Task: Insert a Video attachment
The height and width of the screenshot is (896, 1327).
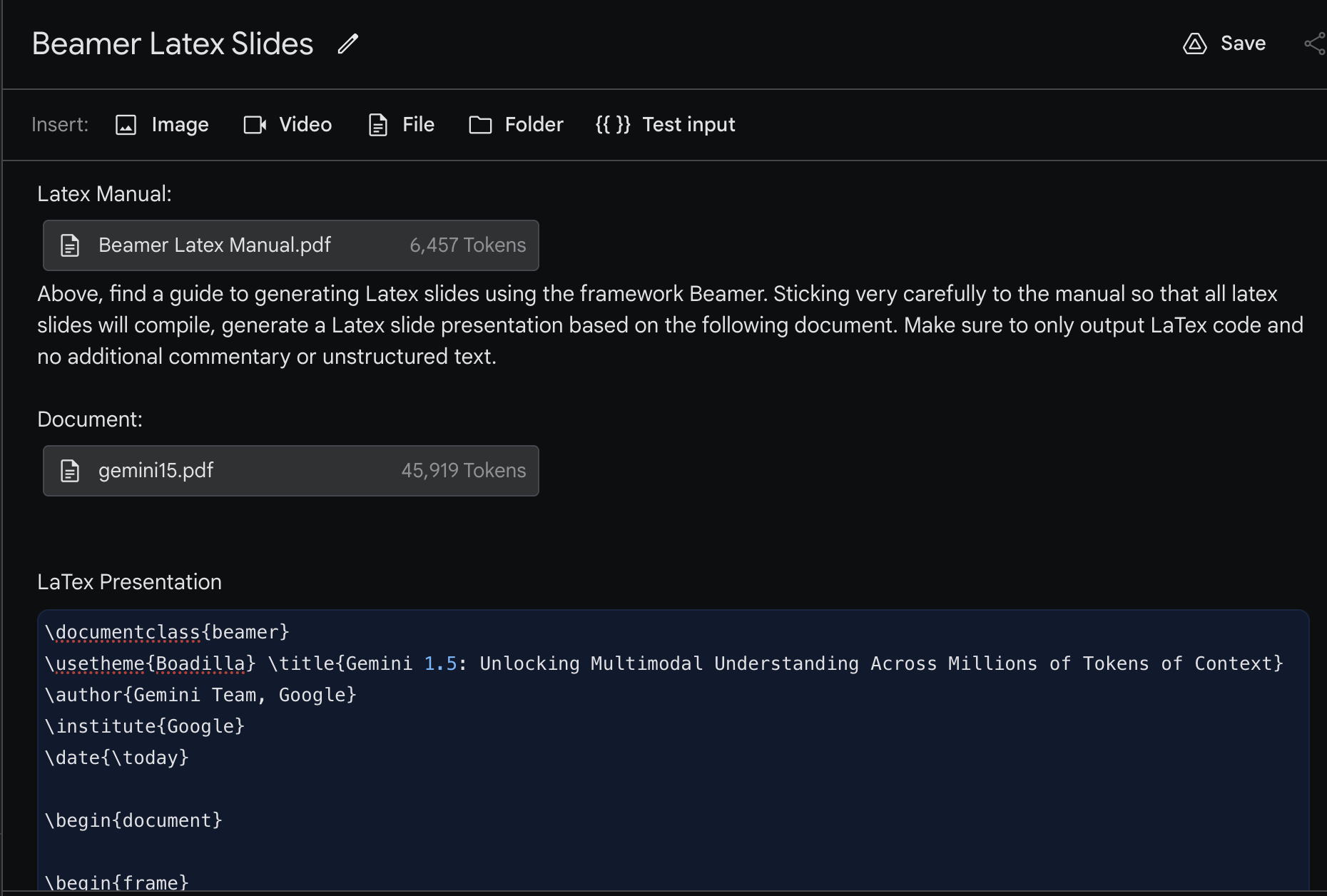Action: click(x=288, y=124)
